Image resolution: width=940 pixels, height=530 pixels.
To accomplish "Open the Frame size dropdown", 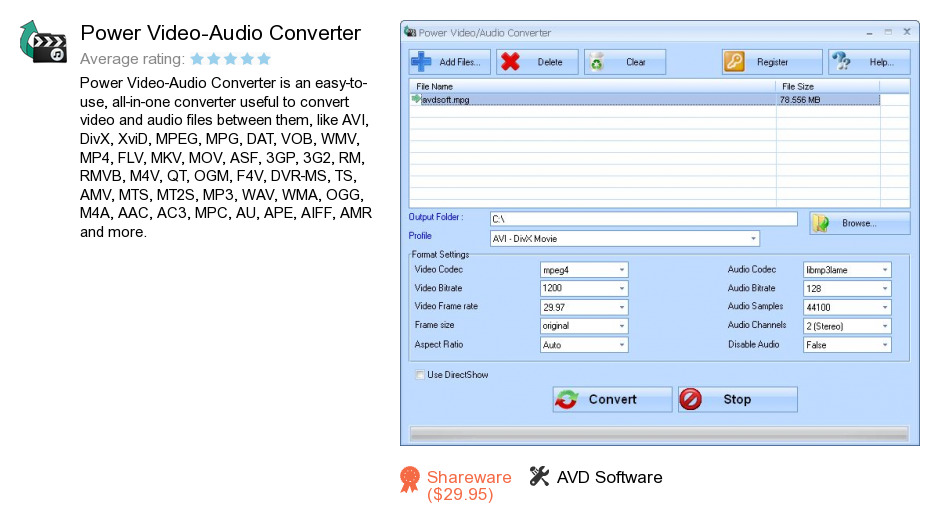I will pos(622,326).
